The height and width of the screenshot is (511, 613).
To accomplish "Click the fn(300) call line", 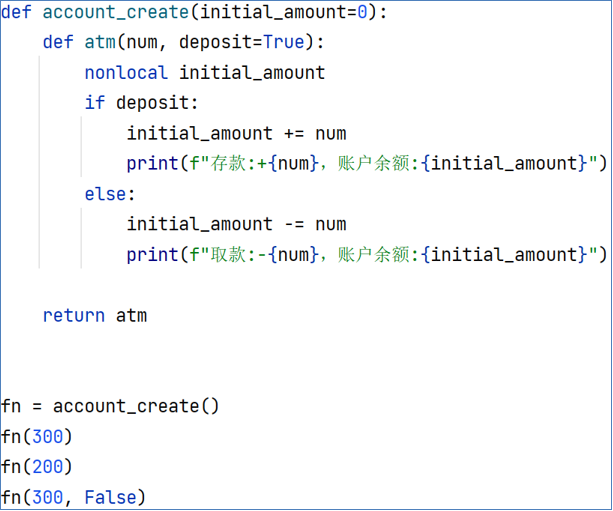I will tap(37, 437).
